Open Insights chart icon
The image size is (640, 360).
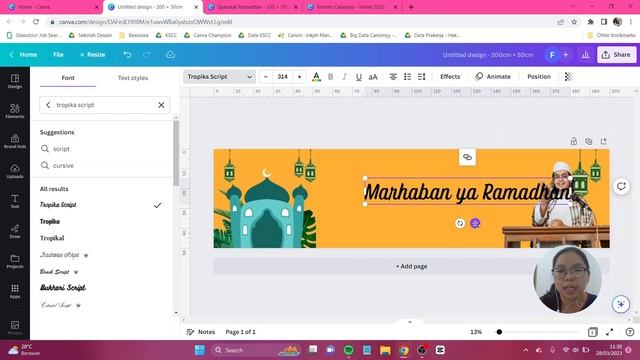(x=585, y=55)
